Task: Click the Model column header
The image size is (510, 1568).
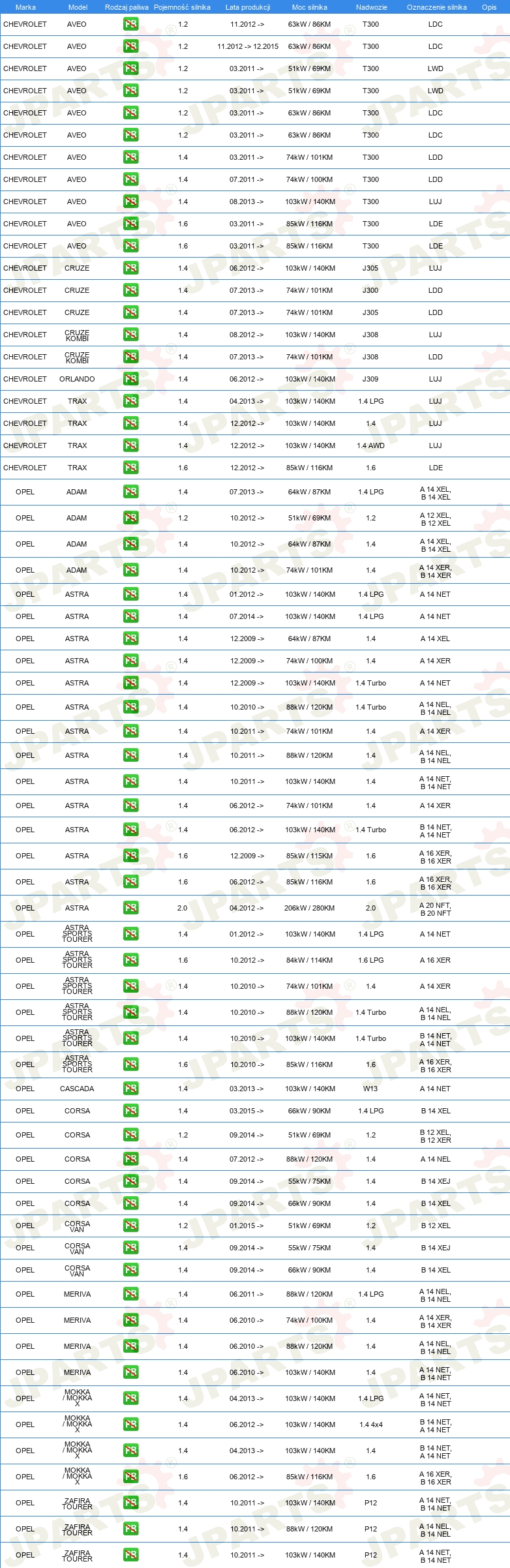Action: click(78, 7)
